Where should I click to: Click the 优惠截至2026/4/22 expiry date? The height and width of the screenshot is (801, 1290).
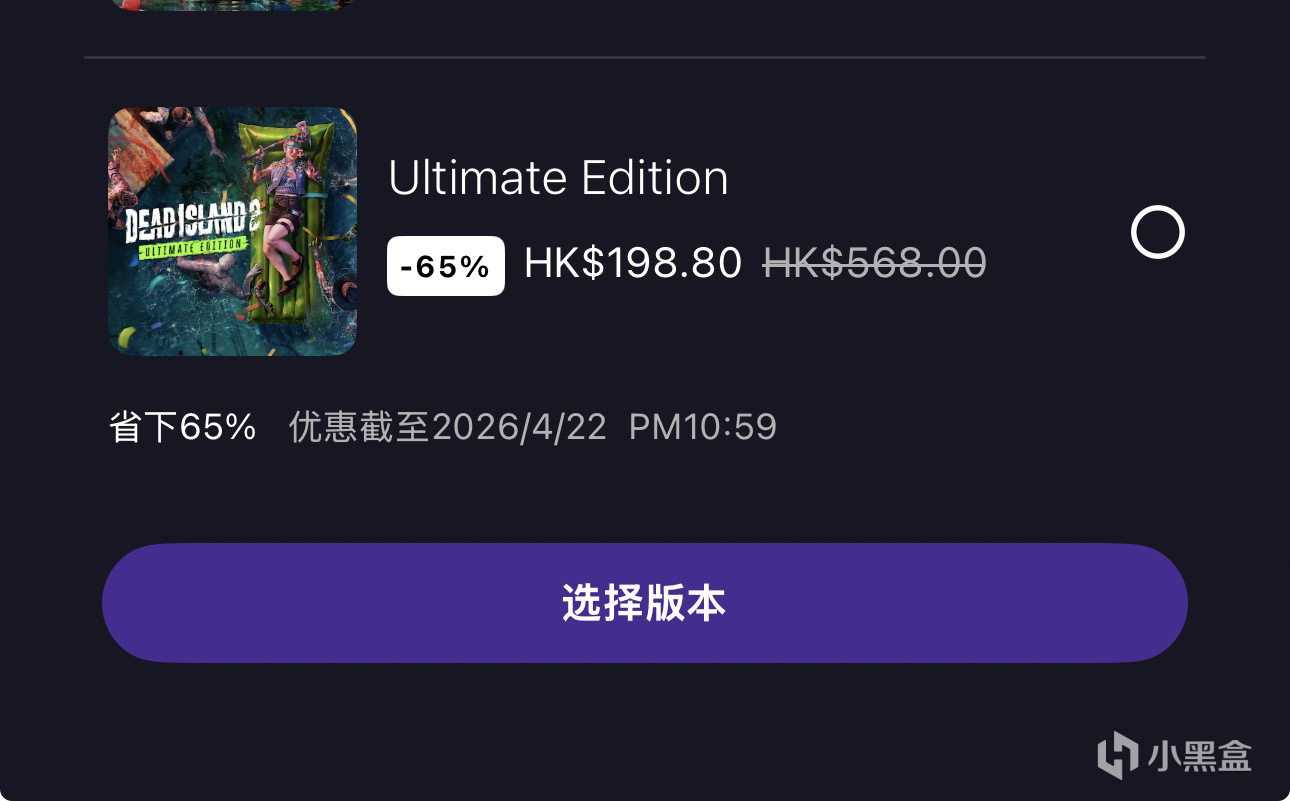pyautogui.click(x=448, y=427)
